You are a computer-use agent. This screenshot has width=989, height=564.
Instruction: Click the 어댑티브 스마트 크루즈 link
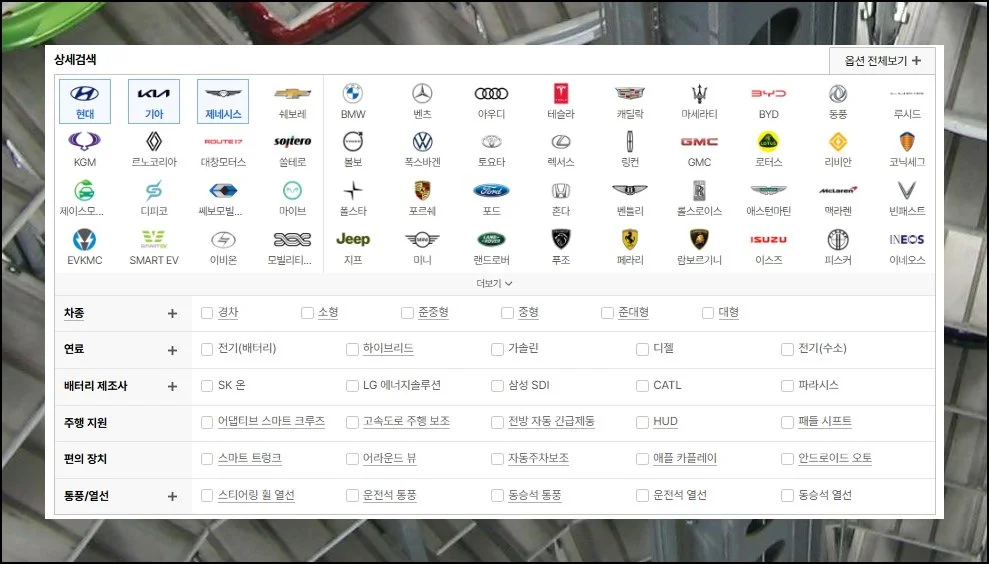(271, 422)
